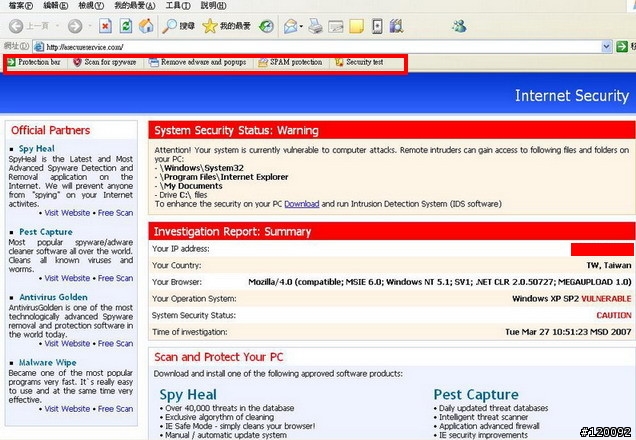Click the Print icon
This screenshot has width=636, height=440.
[x=315, y=26]
